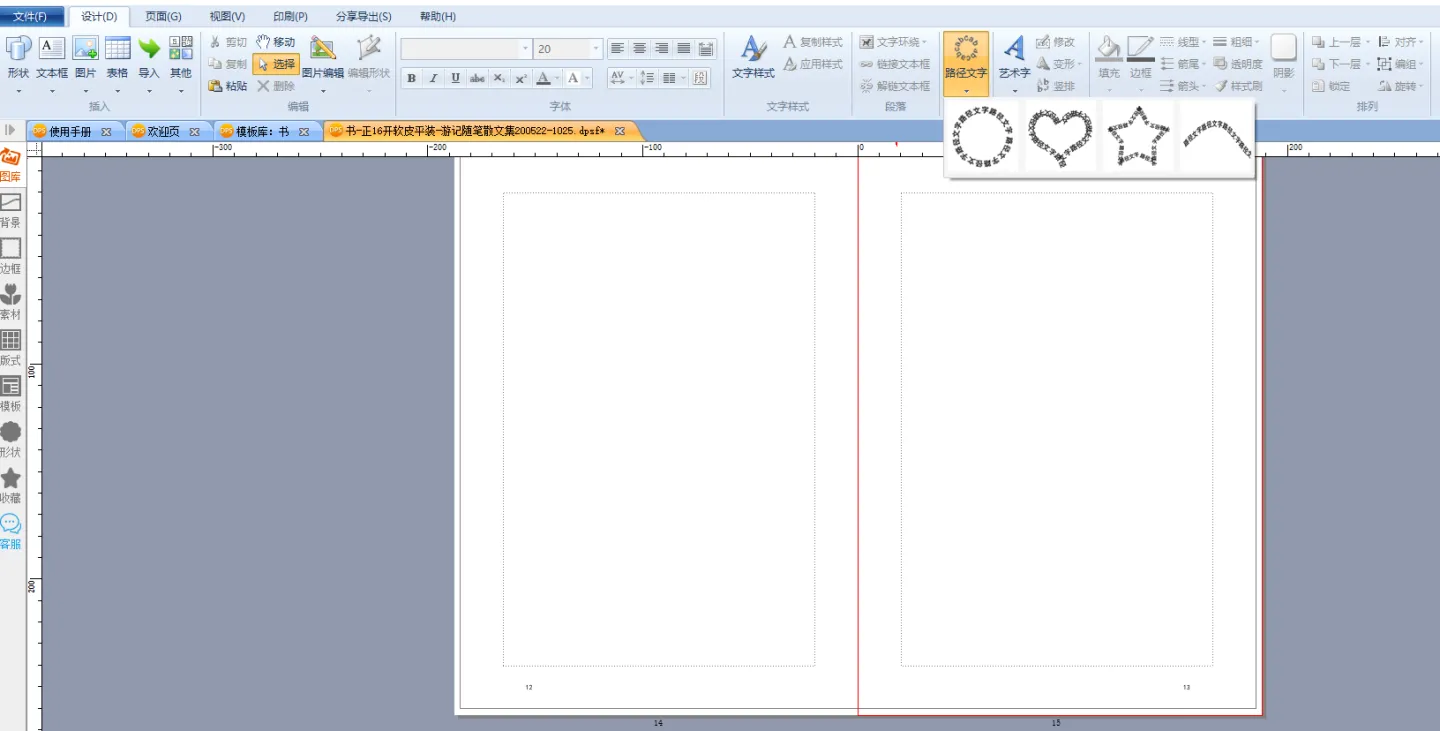Toggle bold text formatting
The height and width of the screenshot is (731, 1440).
pyautogui.click(x=411, y=78)
